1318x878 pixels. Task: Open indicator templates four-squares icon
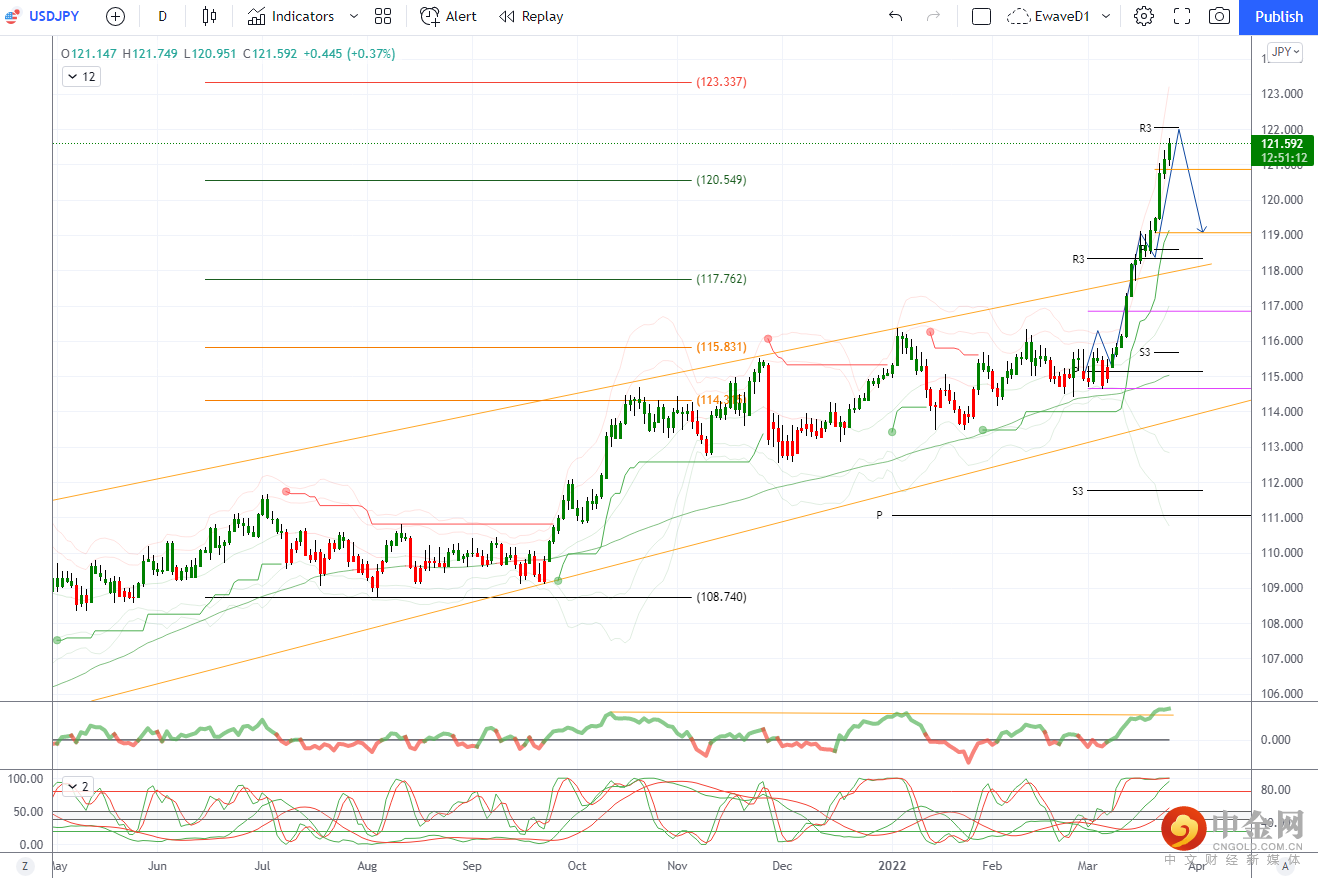[x=383, y=16]
